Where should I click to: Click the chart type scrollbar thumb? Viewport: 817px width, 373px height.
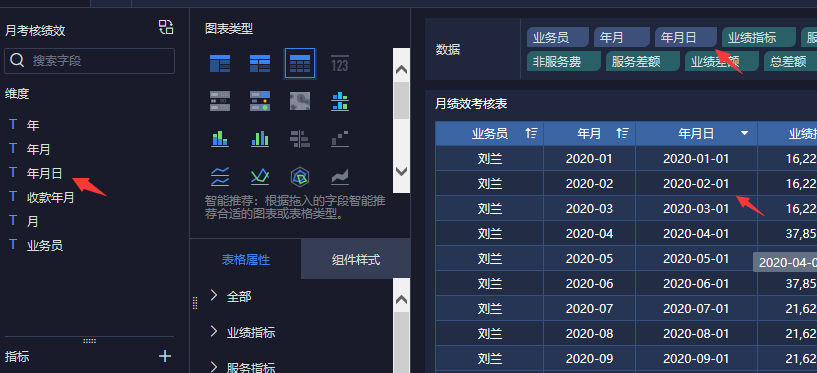click(401, 100)
